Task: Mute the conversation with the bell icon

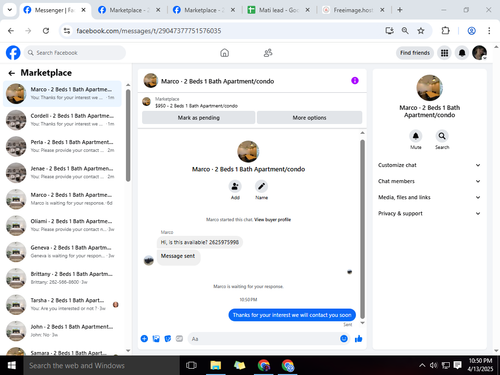Action: [416, 136]
